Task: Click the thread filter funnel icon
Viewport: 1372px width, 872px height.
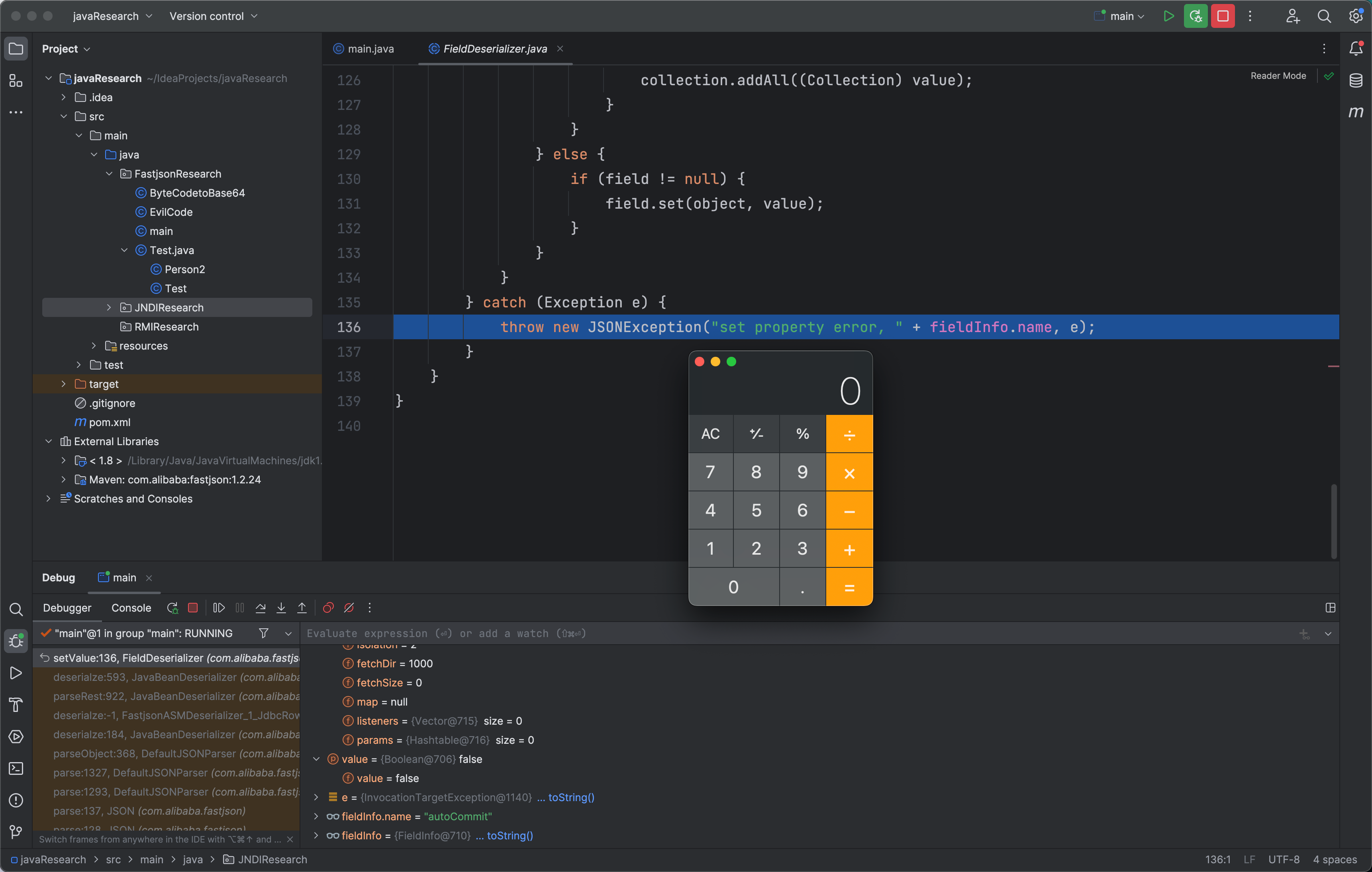Action: (263, 633)
